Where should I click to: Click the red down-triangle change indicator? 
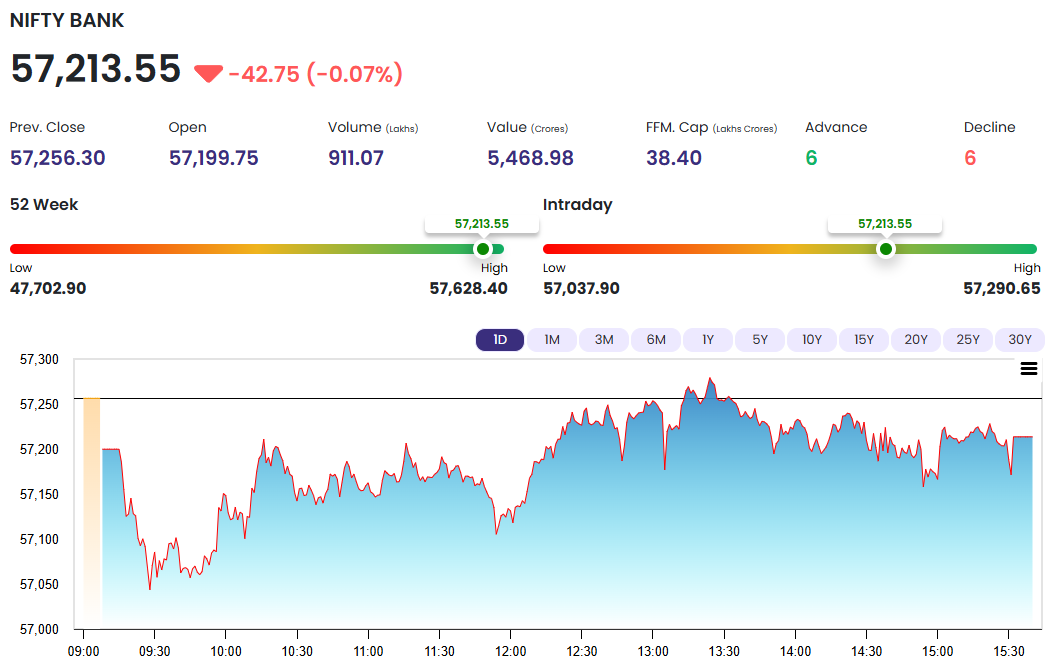pyautogui.click(x=208, y=73)
